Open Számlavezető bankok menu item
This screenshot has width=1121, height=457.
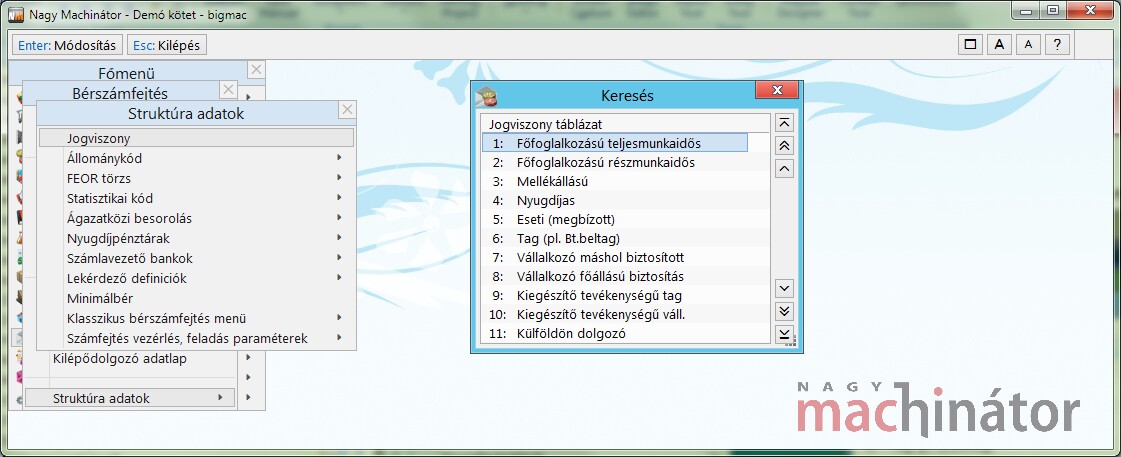point(196,258)
